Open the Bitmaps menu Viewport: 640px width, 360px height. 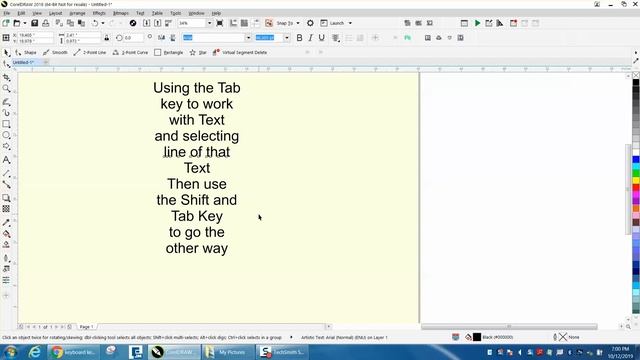coord(120,13)
